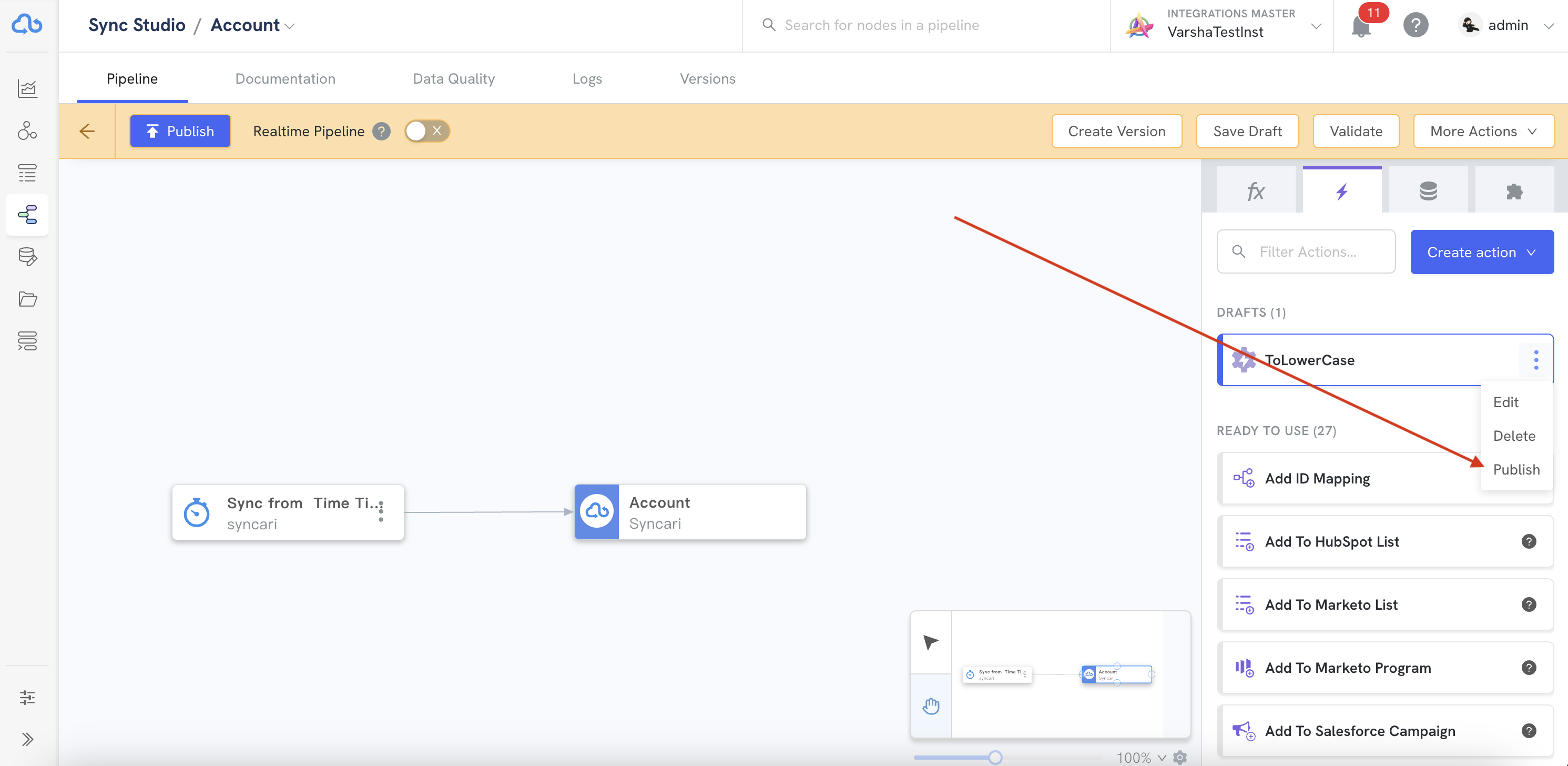The height and width of the screenshot is (766, 1568).
Task: Click the back arrow in toolbar
Action: tap(87, 131)
